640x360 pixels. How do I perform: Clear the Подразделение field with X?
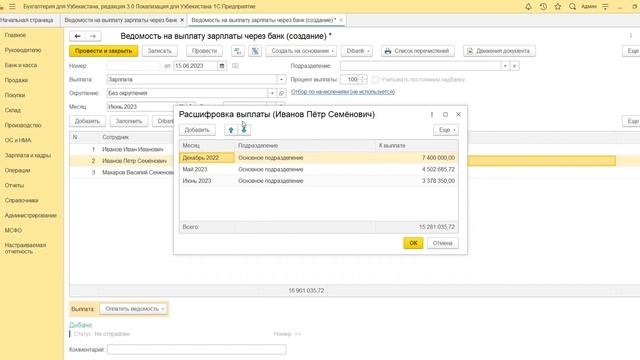[515, 66]
